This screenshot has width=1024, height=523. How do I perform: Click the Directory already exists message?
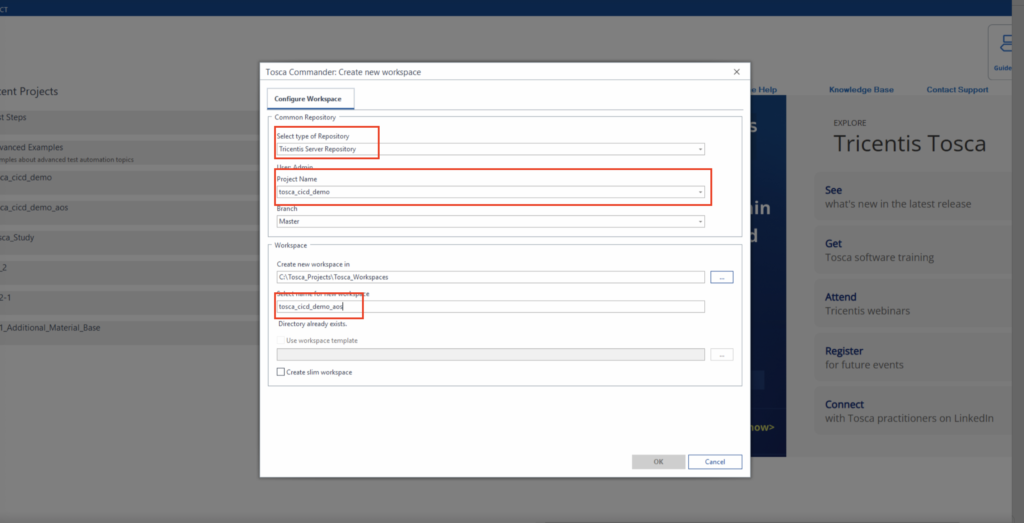pyautogui.click(x=312, y=324)
